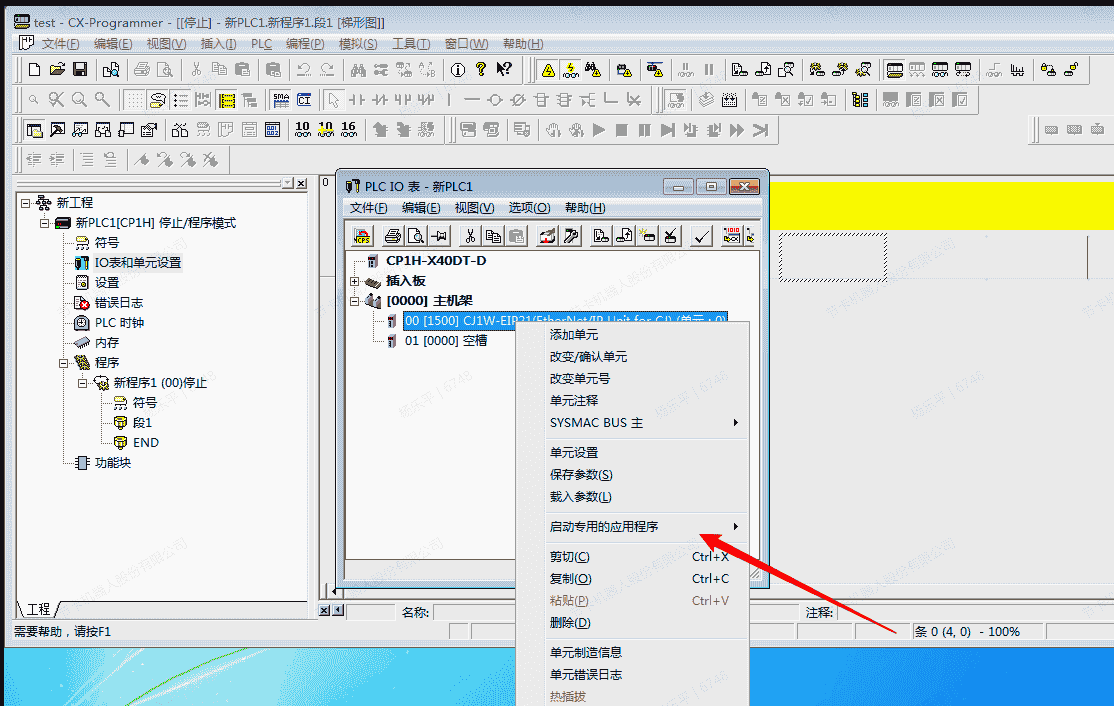The width and height of the screenshot is (1114, 706).
Task: Toggle the selection arrow mode button
Action: click(333, 100)
